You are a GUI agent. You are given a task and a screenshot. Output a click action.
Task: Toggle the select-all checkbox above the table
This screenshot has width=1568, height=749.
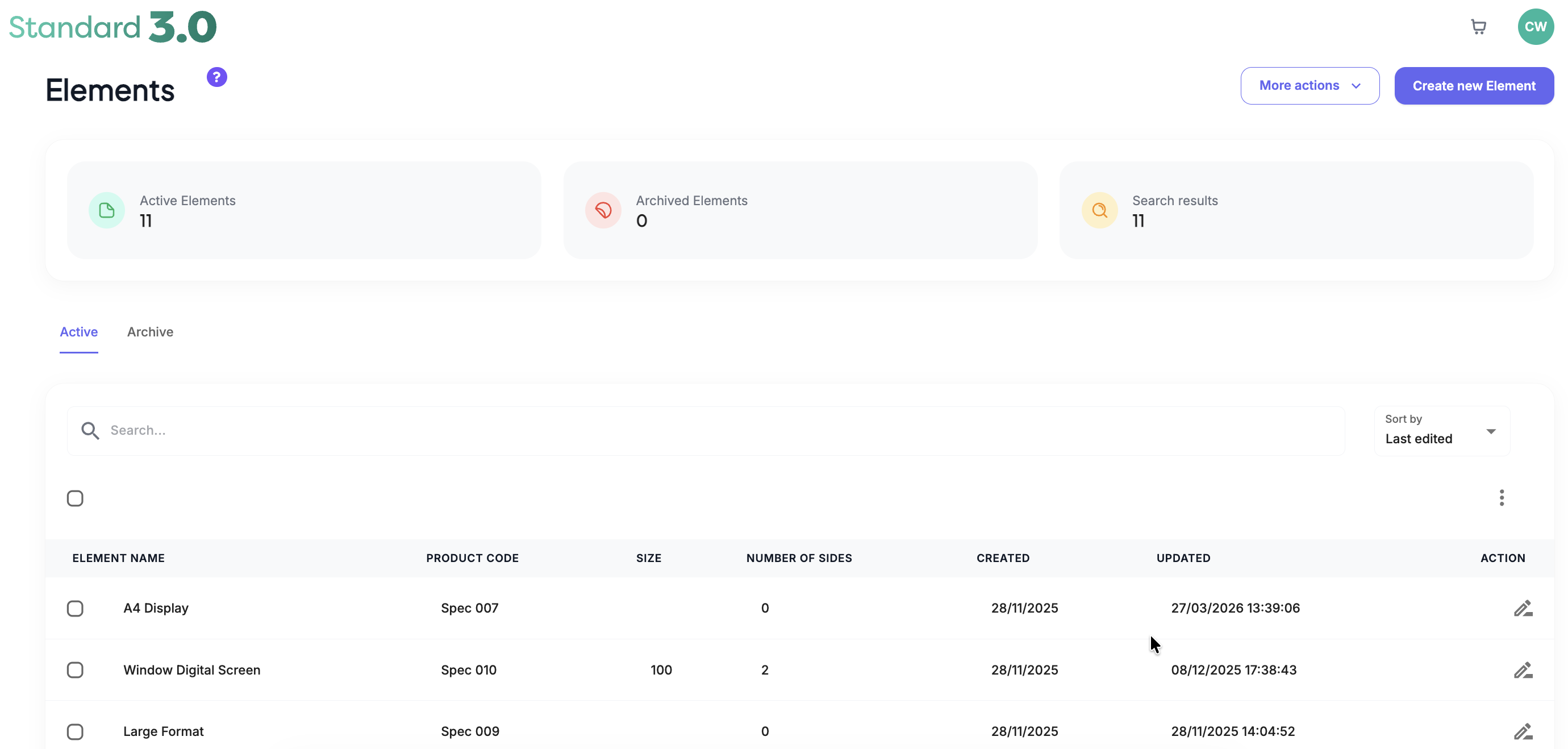75,499
